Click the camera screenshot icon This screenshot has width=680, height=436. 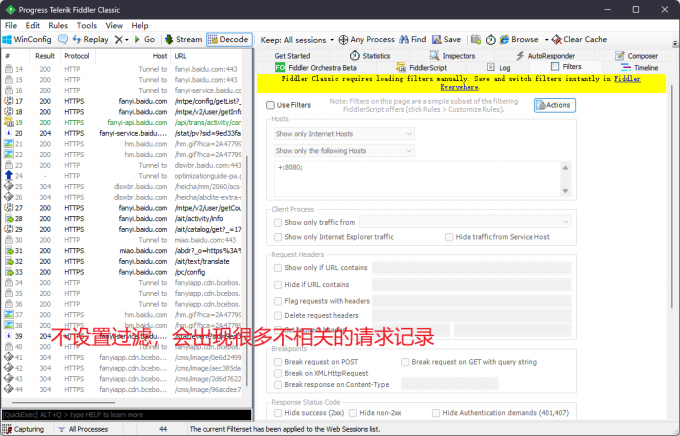pyautogui.click(x=476, y=39)
